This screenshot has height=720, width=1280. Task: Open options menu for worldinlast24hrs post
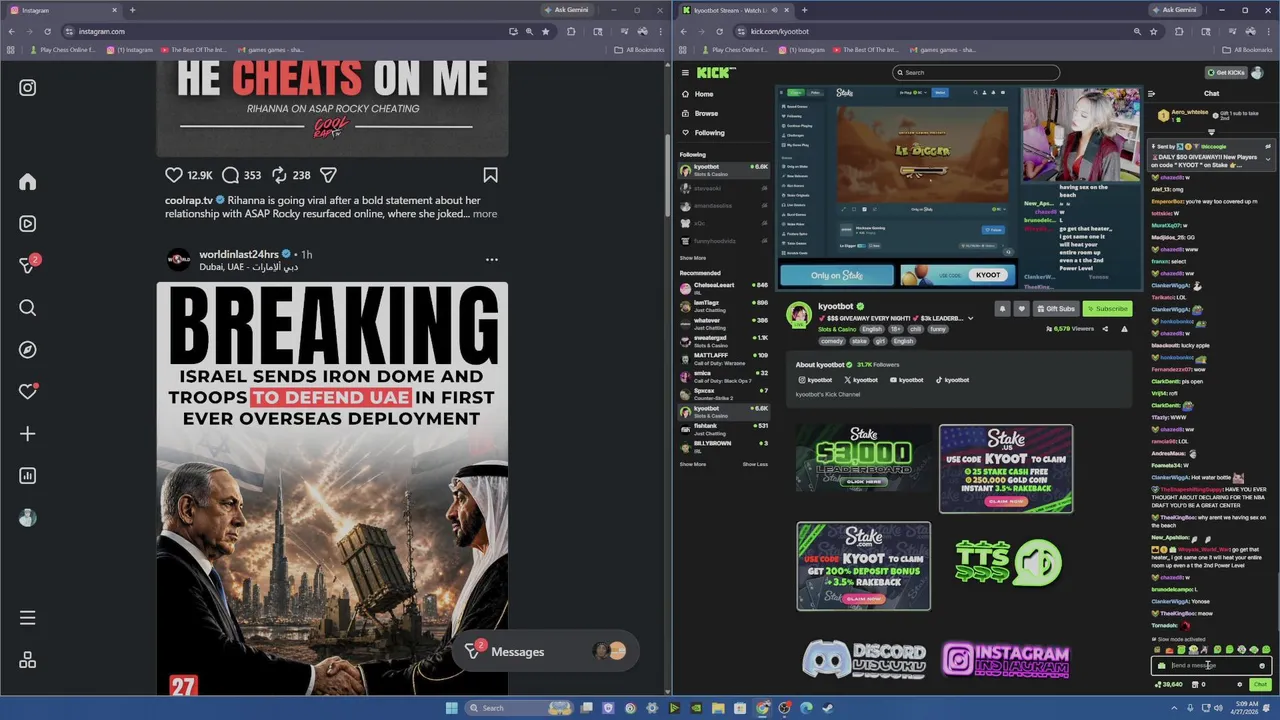click(x=491, y=260)
